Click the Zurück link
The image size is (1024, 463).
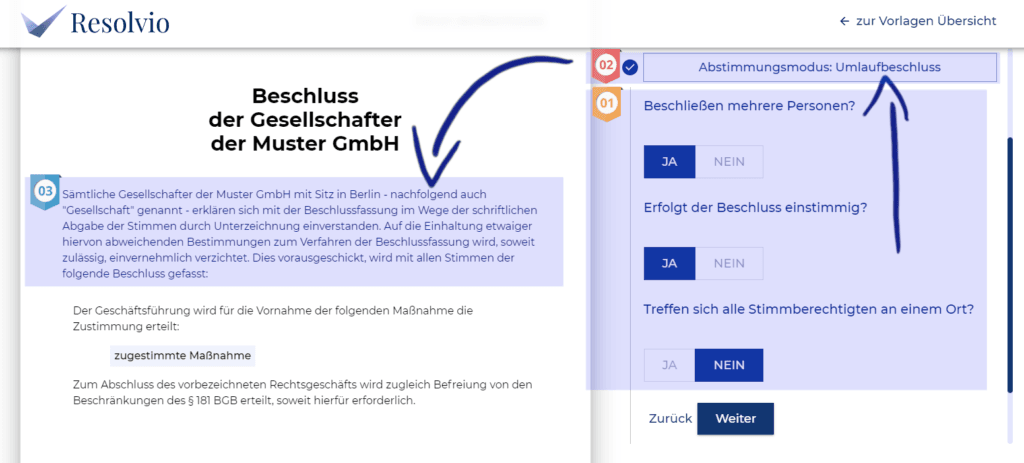click(670, 419)
